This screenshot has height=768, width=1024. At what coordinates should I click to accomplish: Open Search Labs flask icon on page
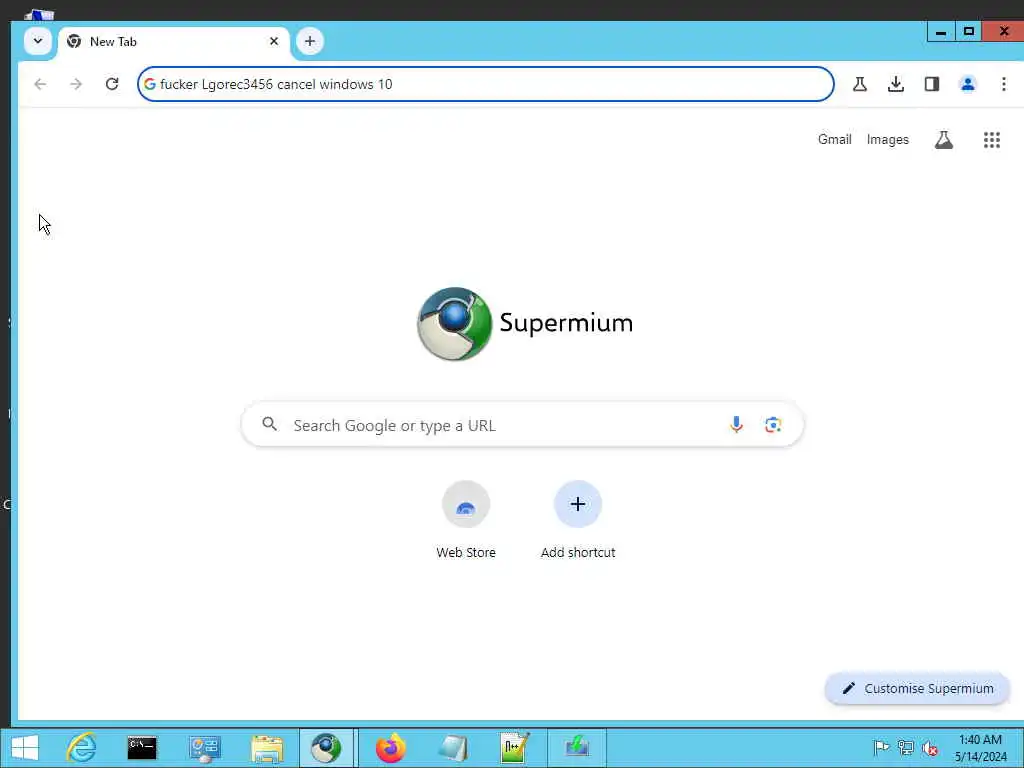click(944, 140)
